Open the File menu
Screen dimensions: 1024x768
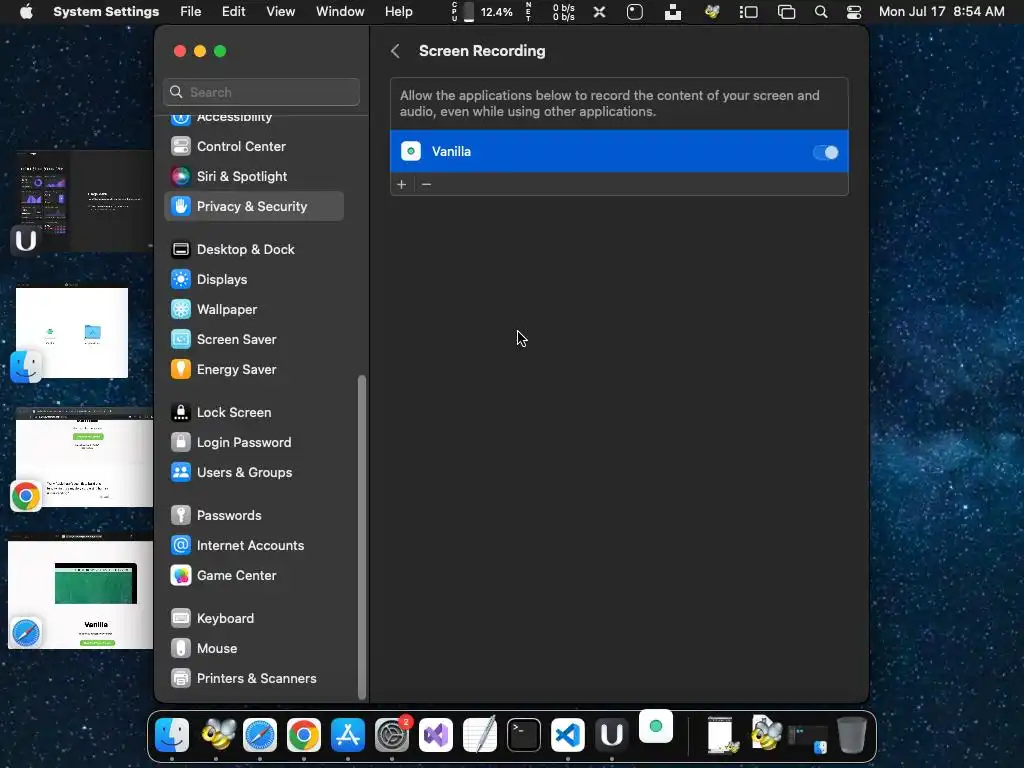(191, 12)
